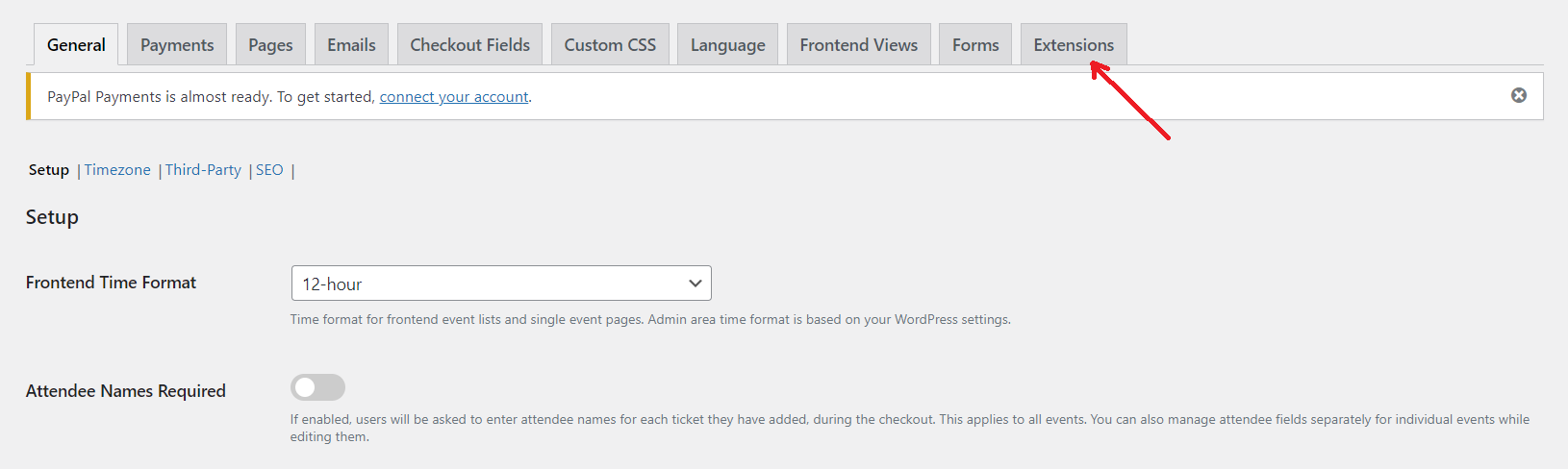Switch to the Custom CSS tab
This screenshot has height=469, width=1568.
[x=610, y=45]
